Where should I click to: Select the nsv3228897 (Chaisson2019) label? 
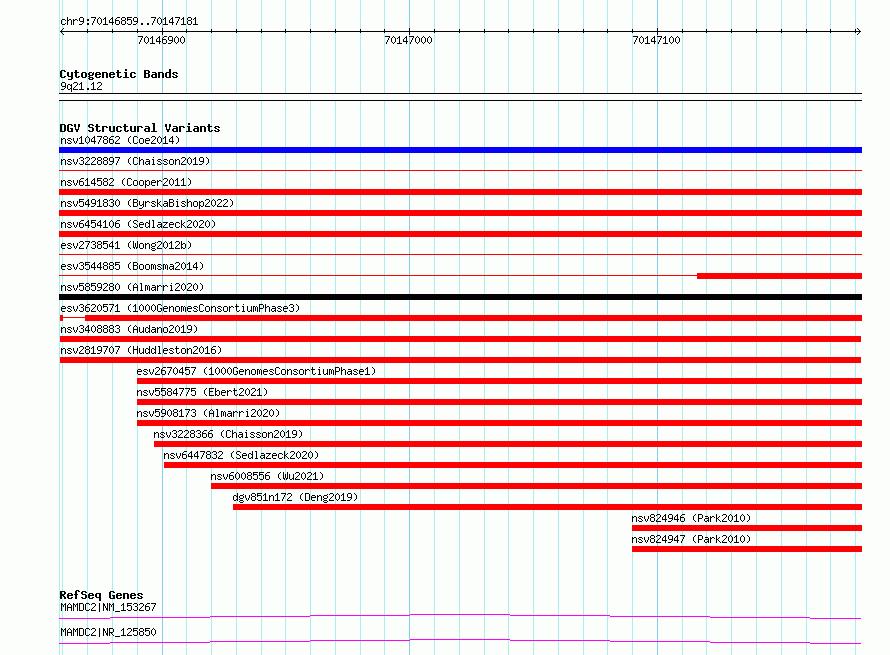[135, 161]
